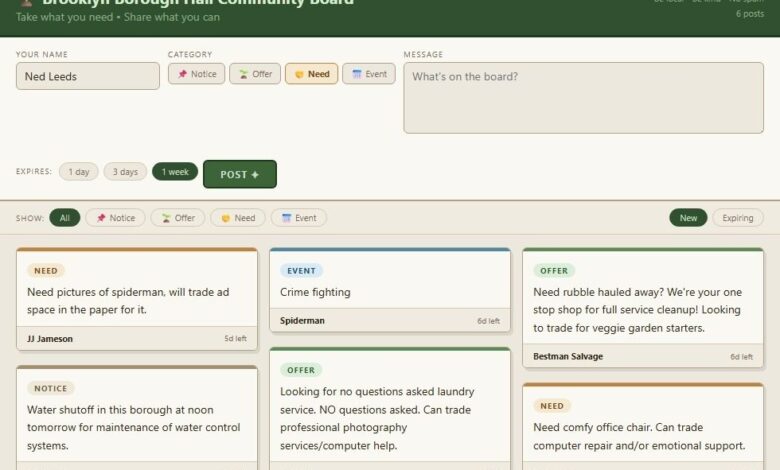Click the Your Name input field

pos(88,76)
